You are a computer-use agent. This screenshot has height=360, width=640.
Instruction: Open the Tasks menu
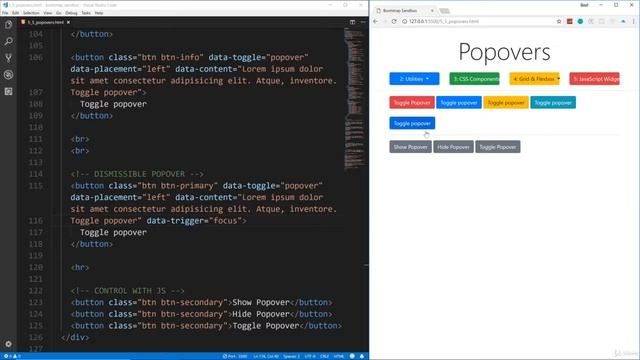point(86,13)
